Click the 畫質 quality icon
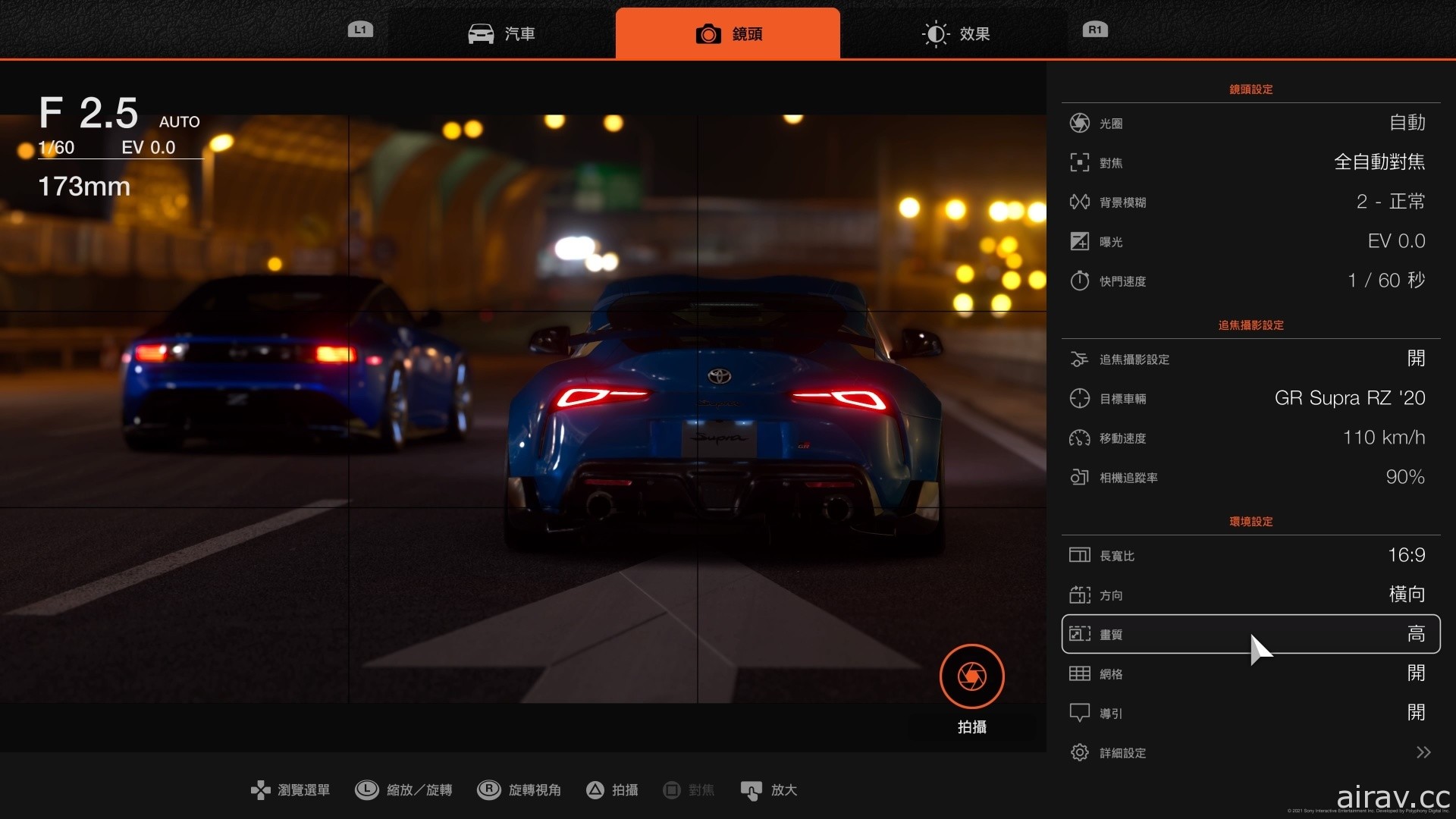This screenshot has width=1456, height=819. 1080,634
